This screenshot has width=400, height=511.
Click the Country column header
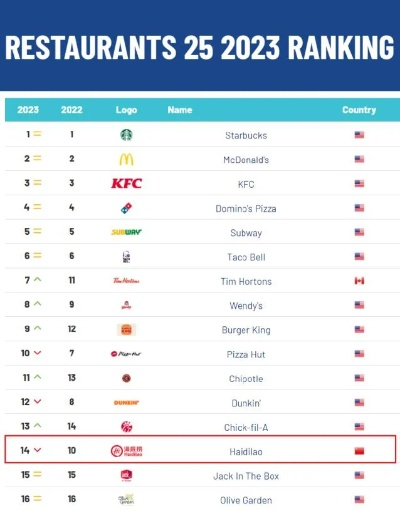pos(359,110)
